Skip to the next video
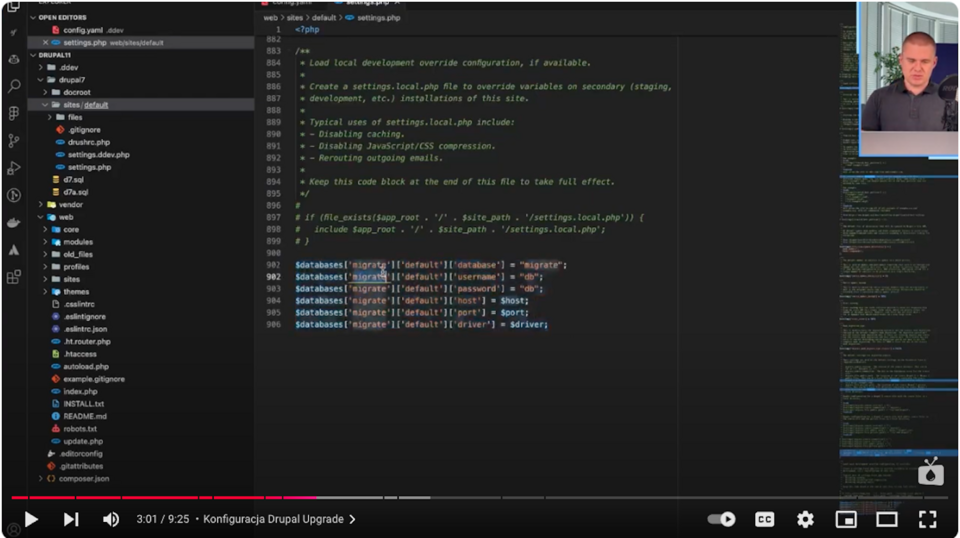The image size is (960, 538). (x=71, y=520)
